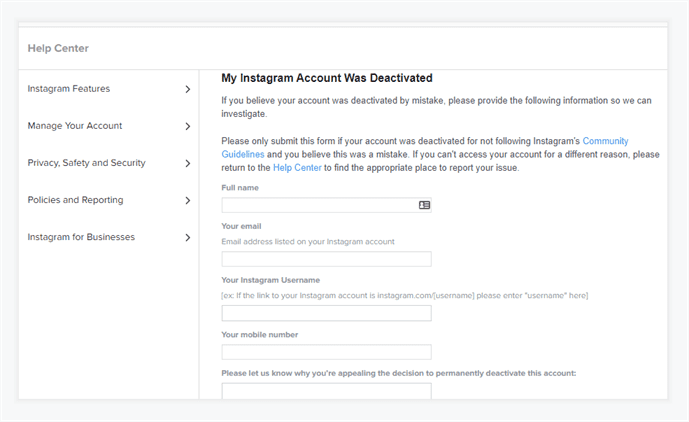
Task: Click the Help Center header title
Action: pos(58,48)
